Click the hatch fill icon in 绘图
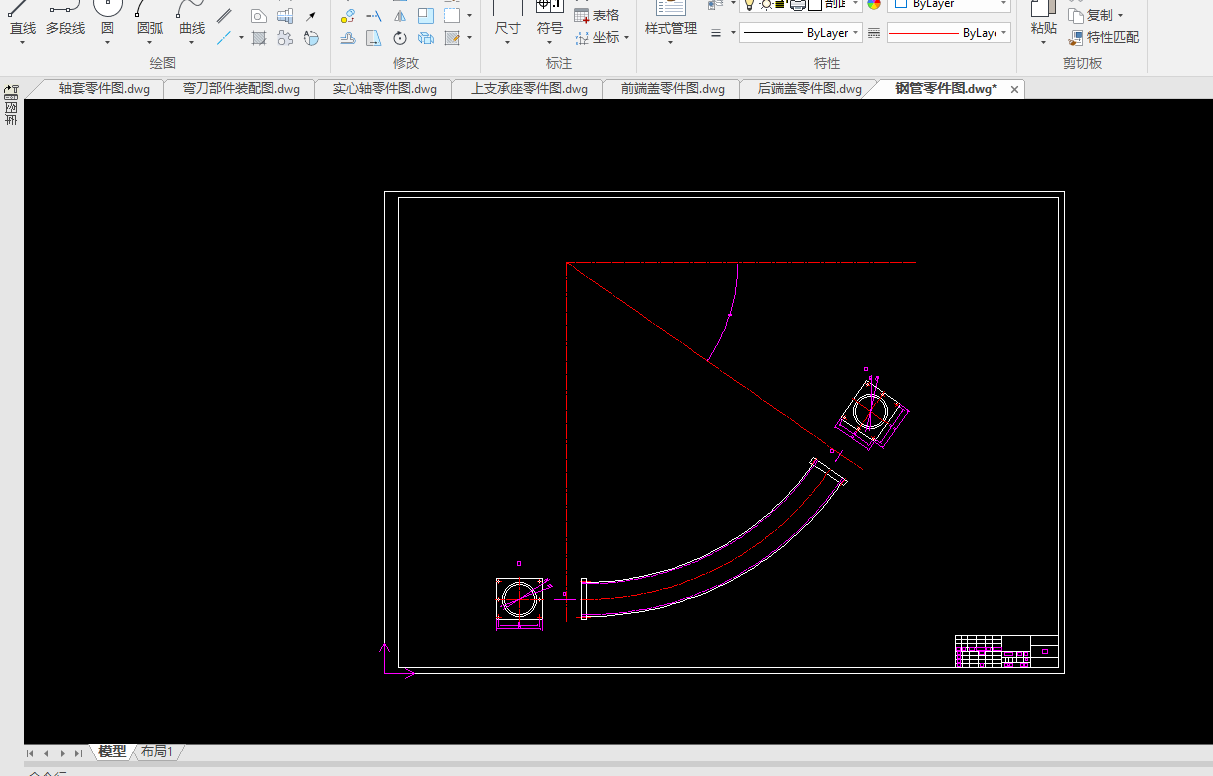 coord(259,38)
